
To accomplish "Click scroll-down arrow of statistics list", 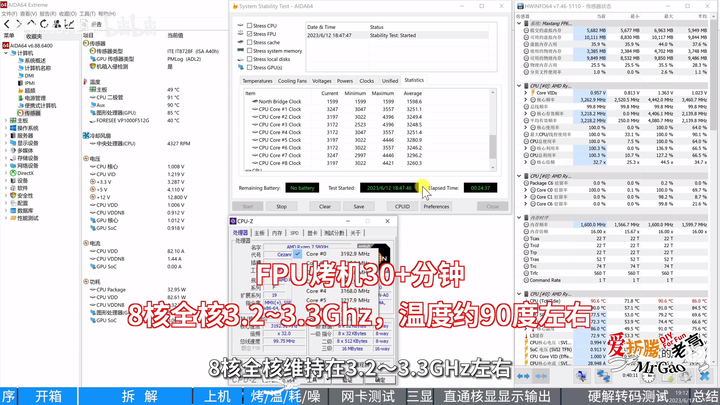I will pyautogui.click(x=493, y=168).
